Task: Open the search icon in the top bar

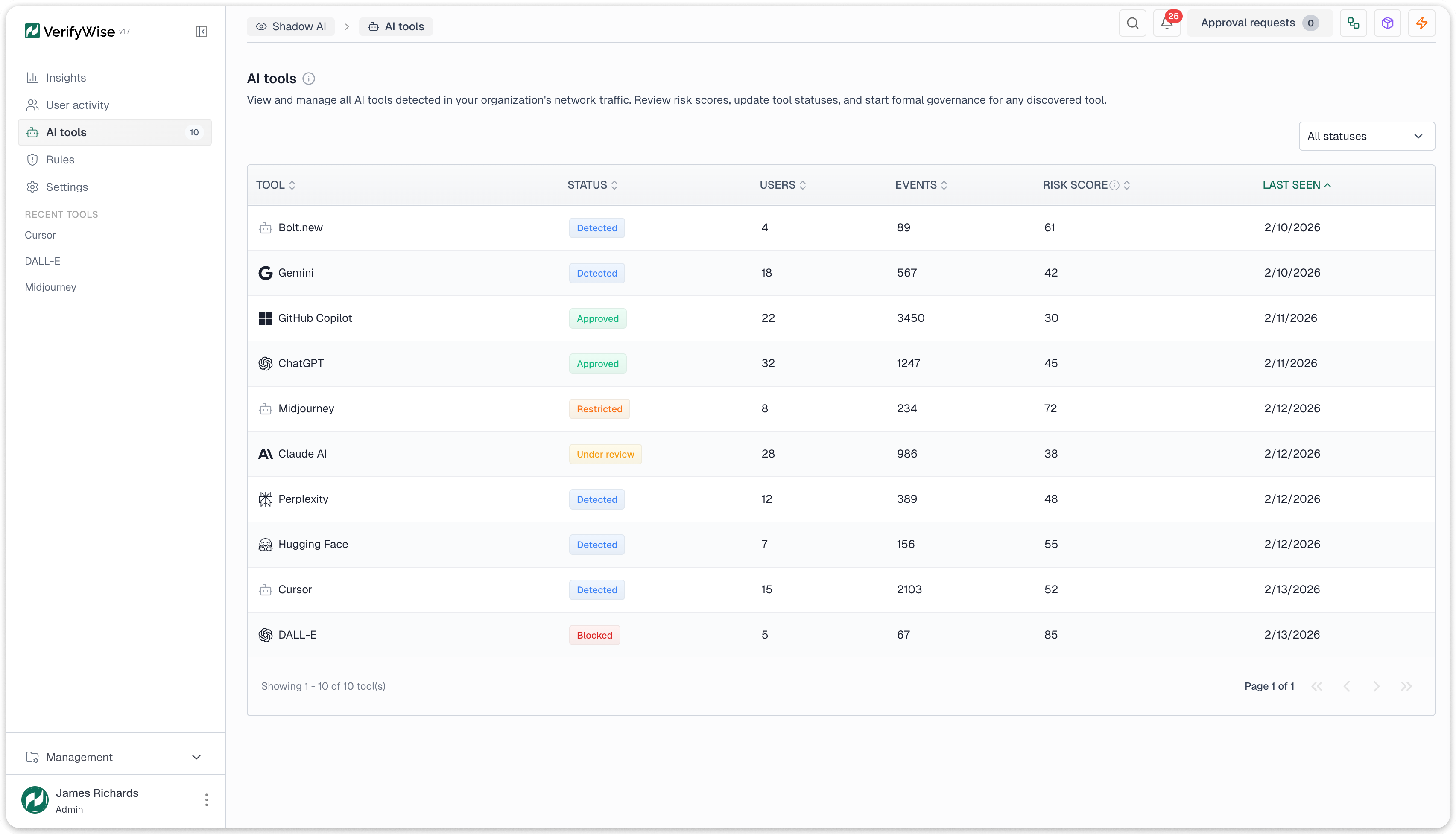Action: (x=1133, y=23)
